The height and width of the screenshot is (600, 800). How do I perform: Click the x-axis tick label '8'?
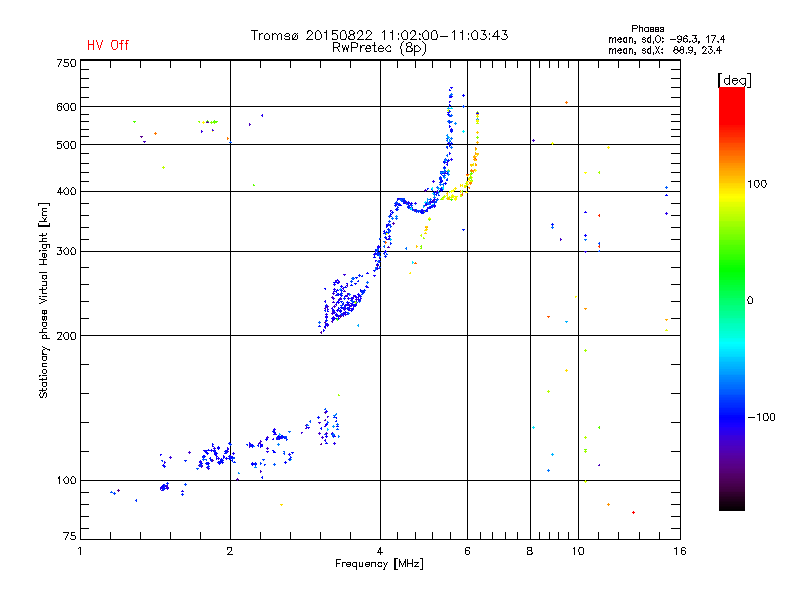(x=530, y=551)
